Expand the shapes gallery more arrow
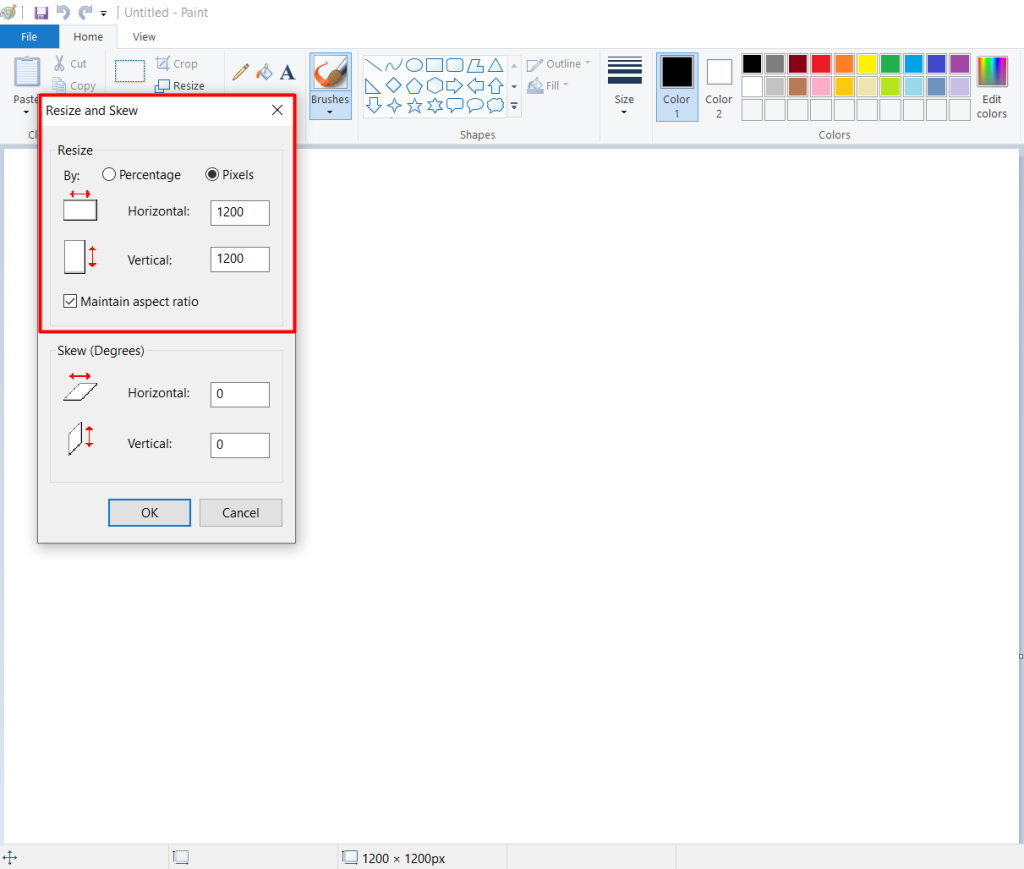Viewport: 1024px width, 869px height. (515, 106)
